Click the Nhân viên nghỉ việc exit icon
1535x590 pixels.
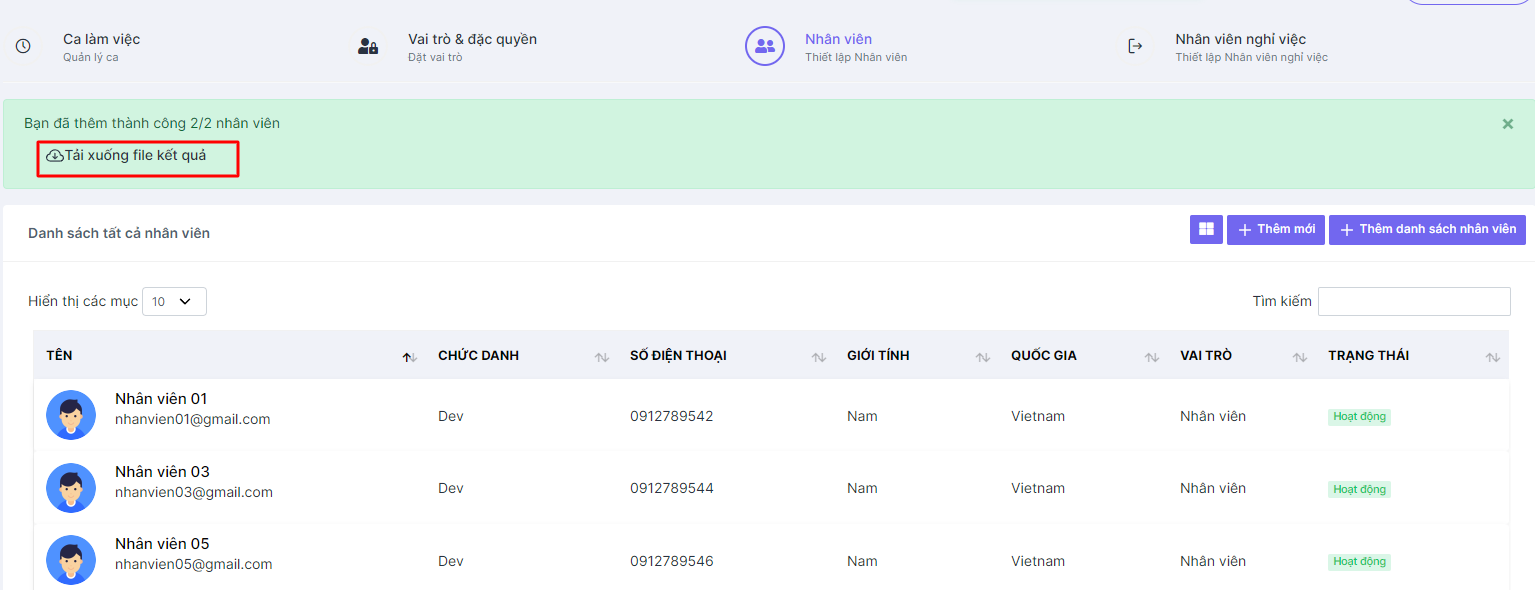tap(1135, 46)
